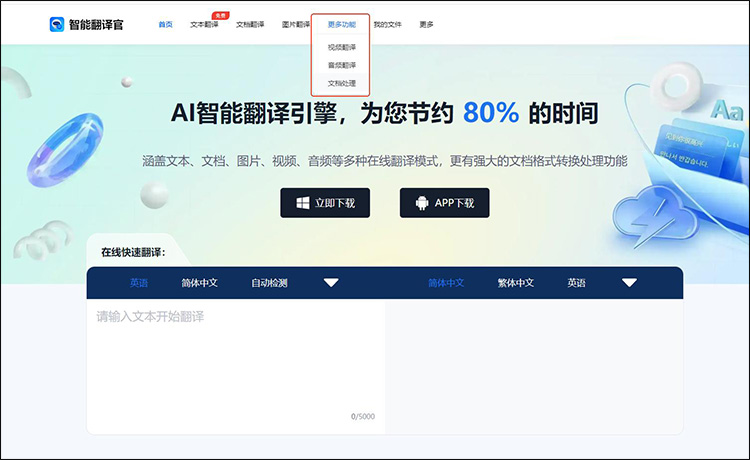Click the translation output panel

[534, 367]
